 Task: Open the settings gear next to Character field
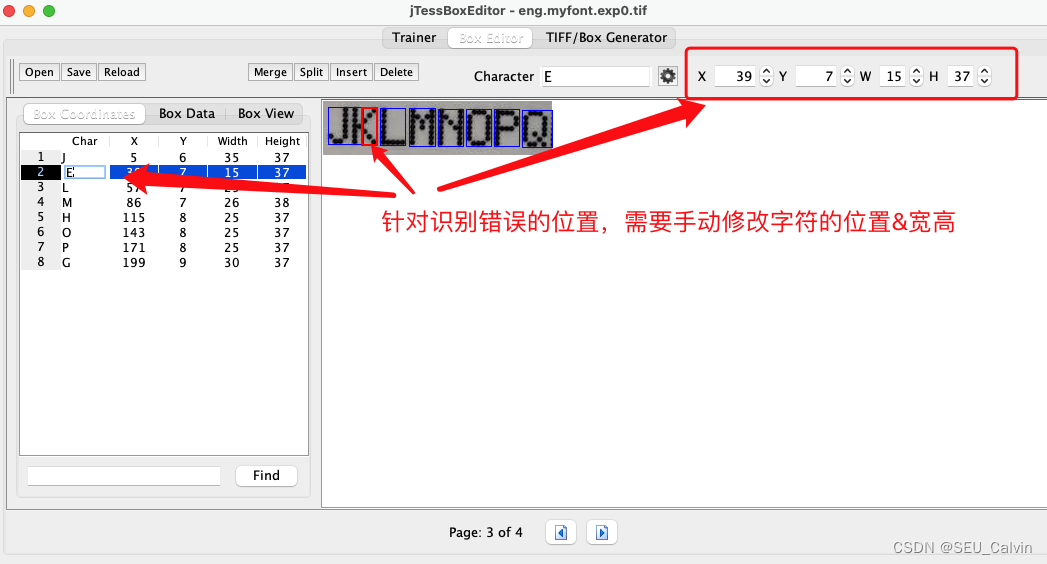pyautogui.click(x=667, y=76)
